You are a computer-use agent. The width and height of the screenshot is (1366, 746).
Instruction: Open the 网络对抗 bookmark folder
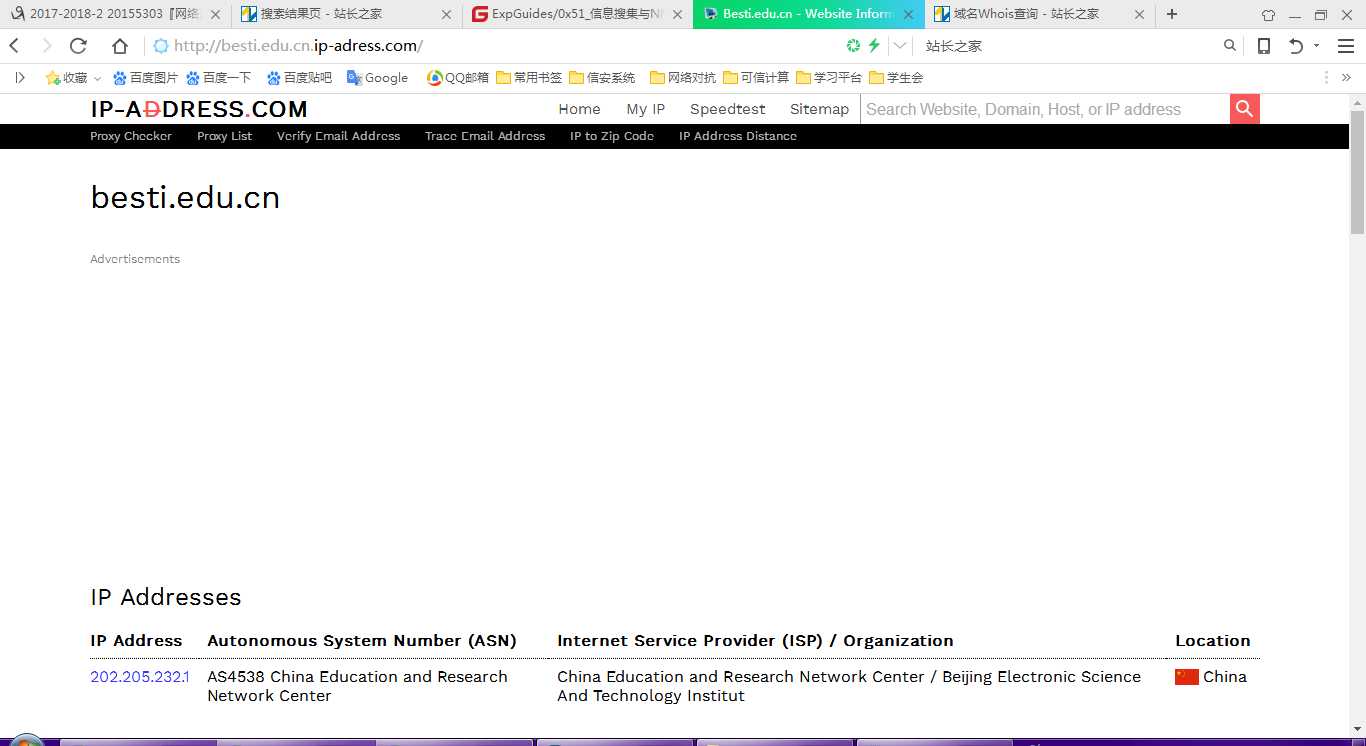click(683, 78)
